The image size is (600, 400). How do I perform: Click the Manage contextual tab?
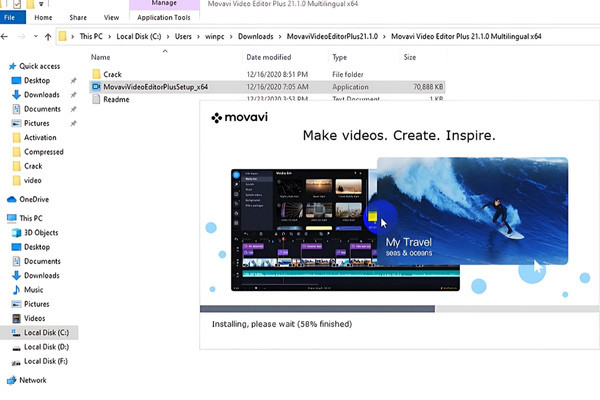pyautogui.click(x=164, y=3)
